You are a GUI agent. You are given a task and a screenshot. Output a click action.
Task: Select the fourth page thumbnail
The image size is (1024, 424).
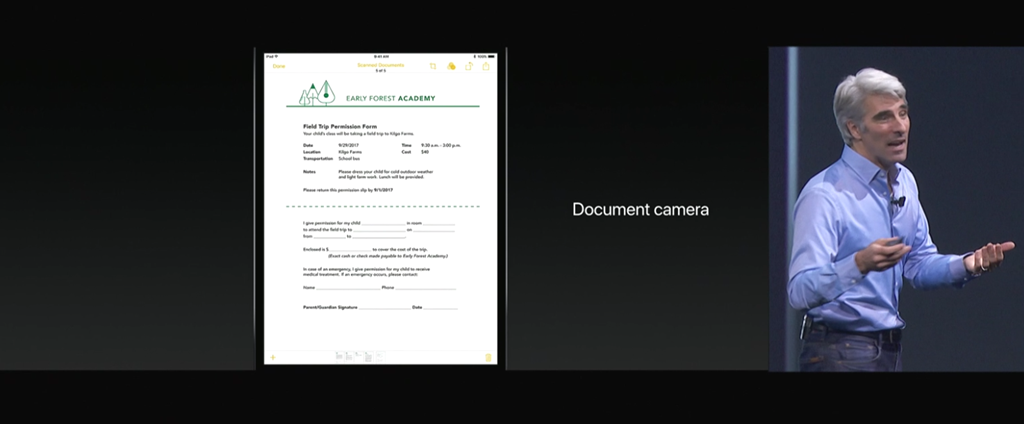(x=368, y=357)
